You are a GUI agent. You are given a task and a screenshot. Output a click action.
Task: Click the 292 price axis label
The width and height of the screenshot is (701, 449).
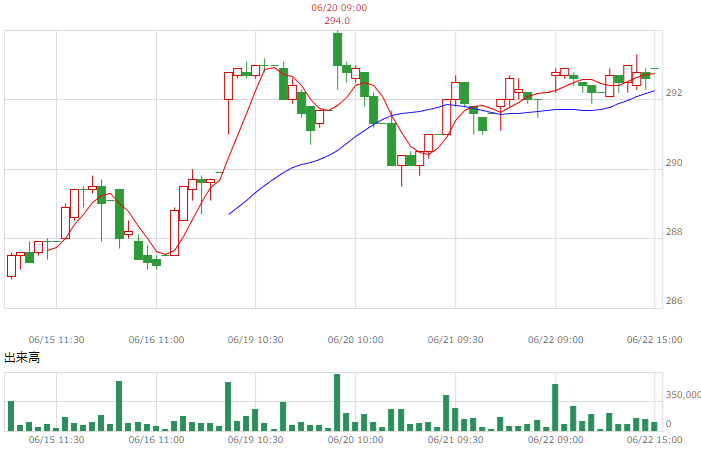[674, 93]
